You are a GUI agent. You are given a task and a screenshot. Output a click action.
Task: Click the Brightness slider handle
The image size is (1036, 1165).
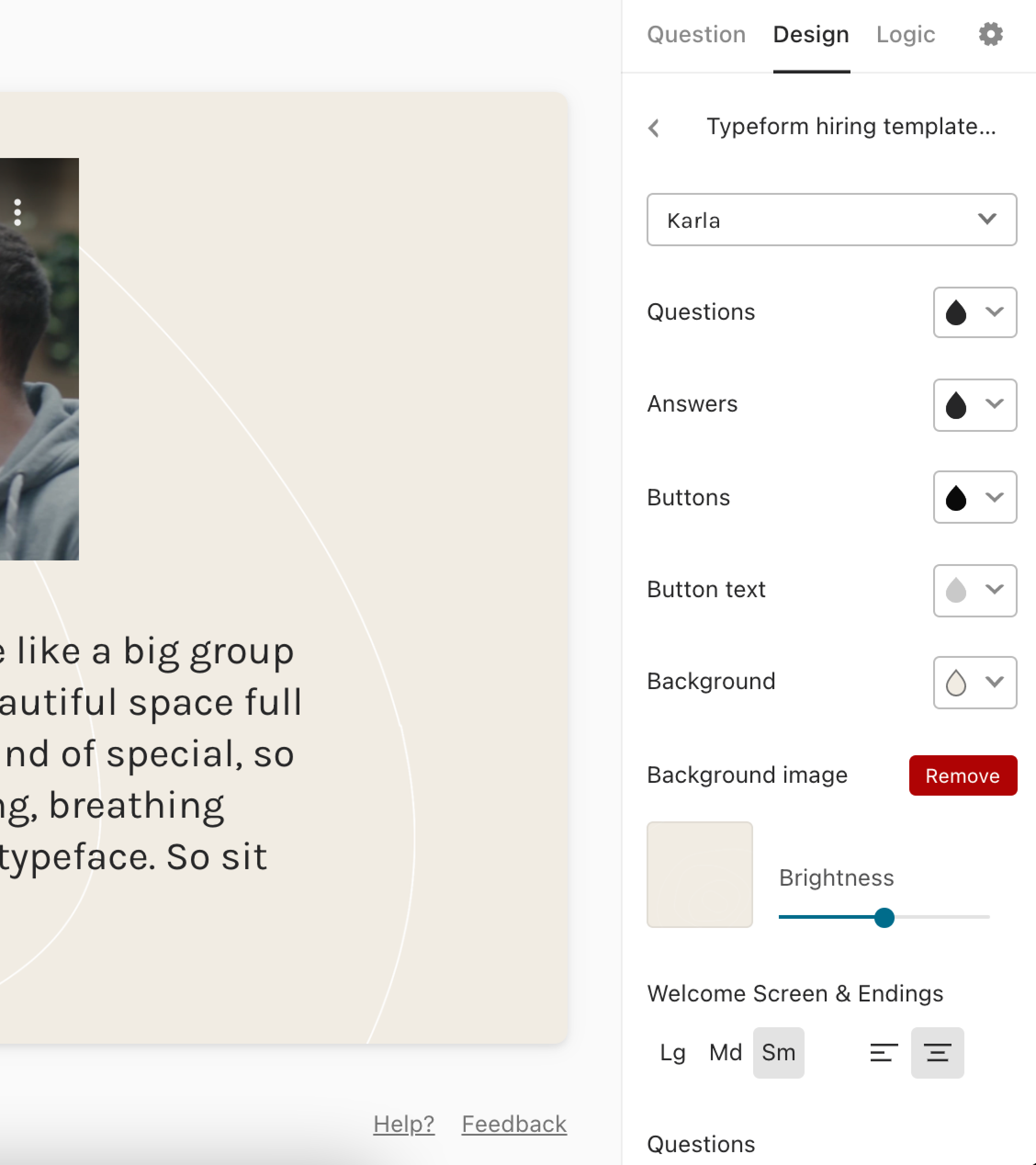[x=884, y=918]
